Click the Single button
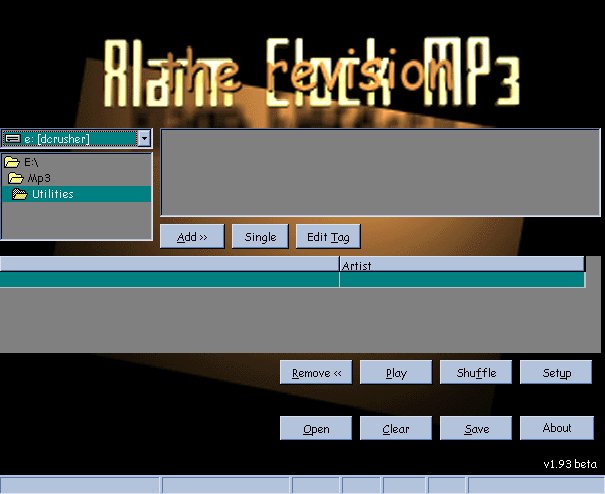This screenshot has height=494, width=605. [260, 237]
